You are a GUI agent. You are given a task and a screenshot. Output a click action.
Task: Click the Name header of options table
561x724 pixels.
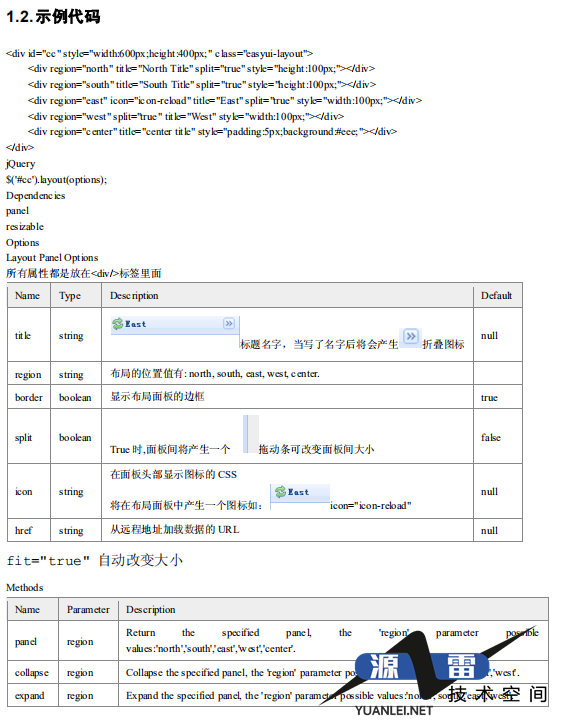(27, 296)
